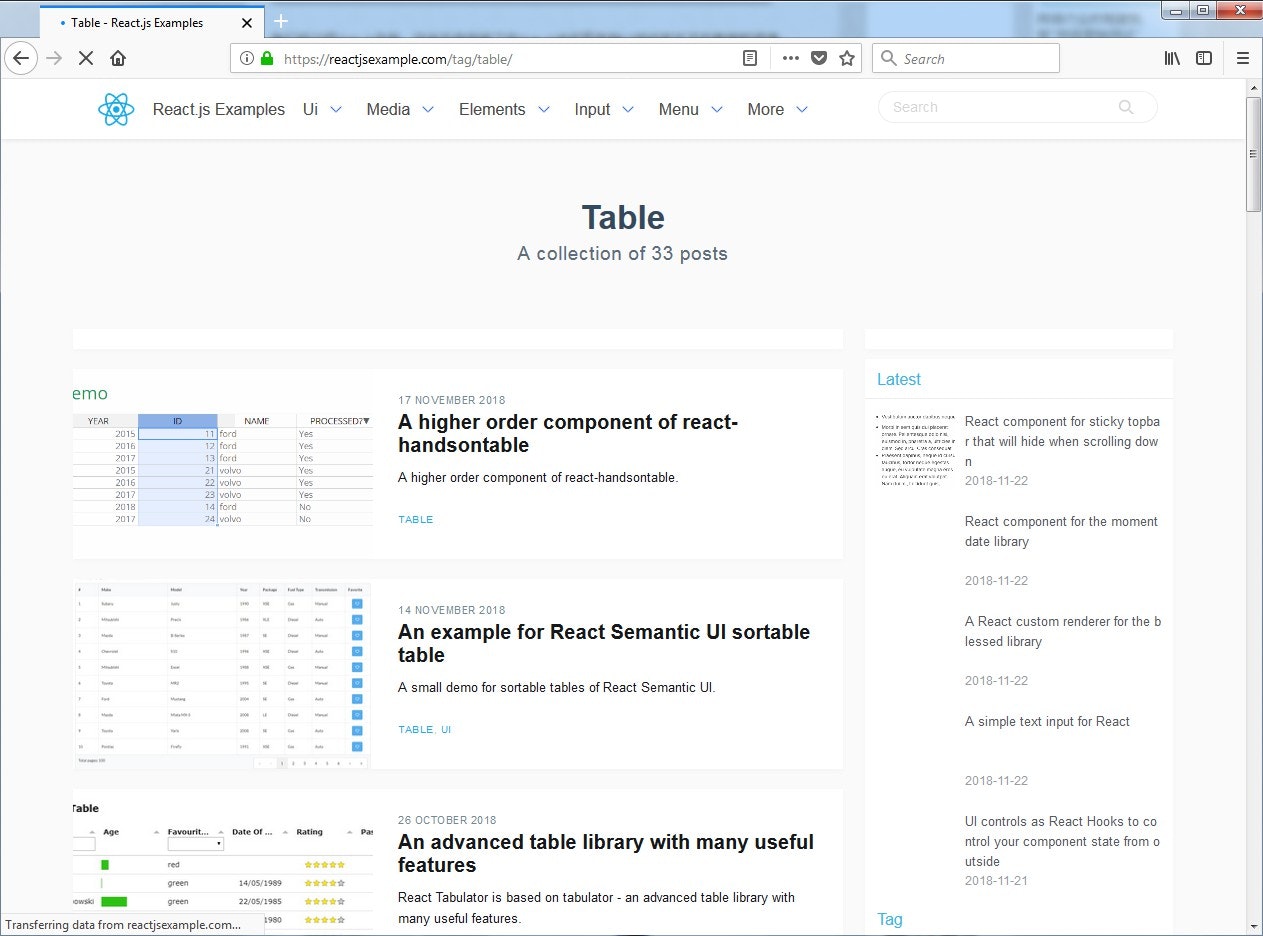1263x936 pixels.
Task: Toggle reader view in address bar
Action: click(750, 58)
